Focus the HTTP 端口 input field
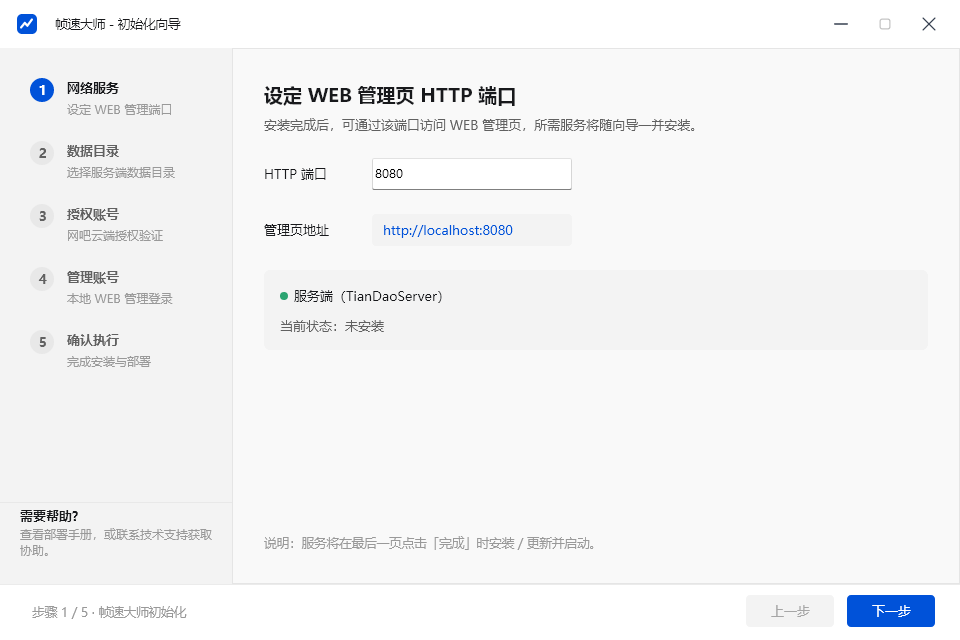 pyautogui.click(x=471, y=174)
